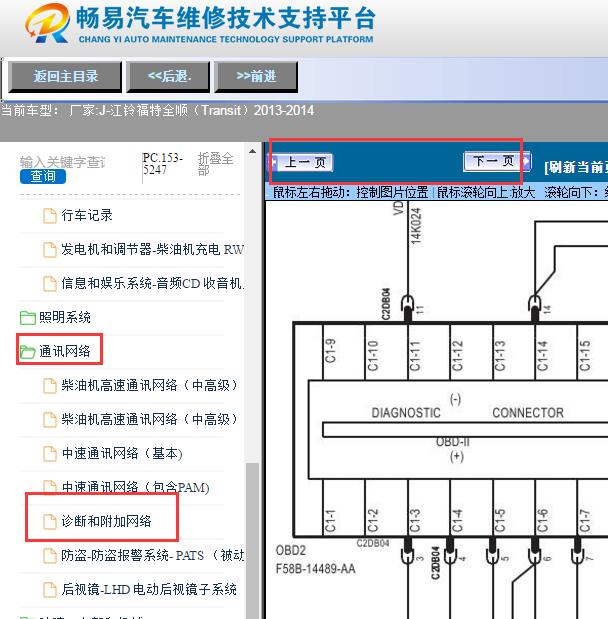Click part number F58B-14489-AA

click(315, 569)
